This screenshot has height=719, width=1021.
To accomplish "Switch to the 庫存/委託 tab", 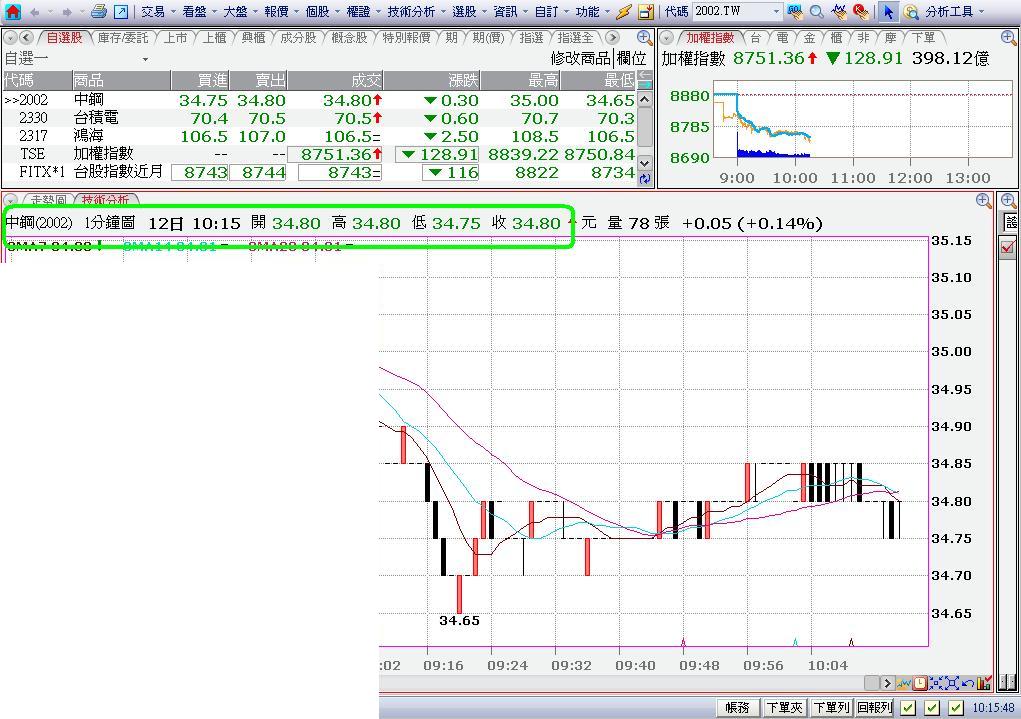I will coord(123,38).
